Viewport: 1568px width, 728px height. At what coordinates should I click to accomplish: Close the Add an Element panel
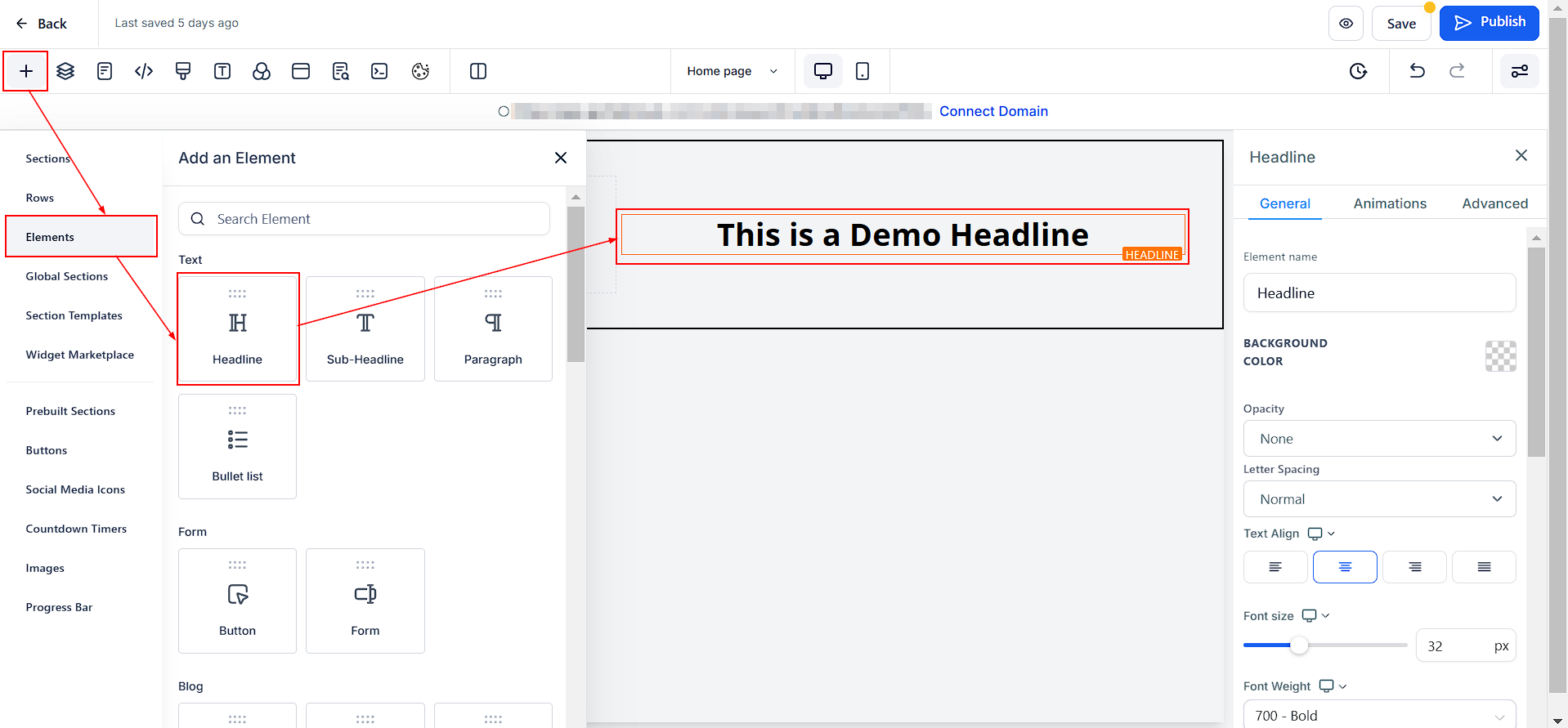click(x=561, y=158)
